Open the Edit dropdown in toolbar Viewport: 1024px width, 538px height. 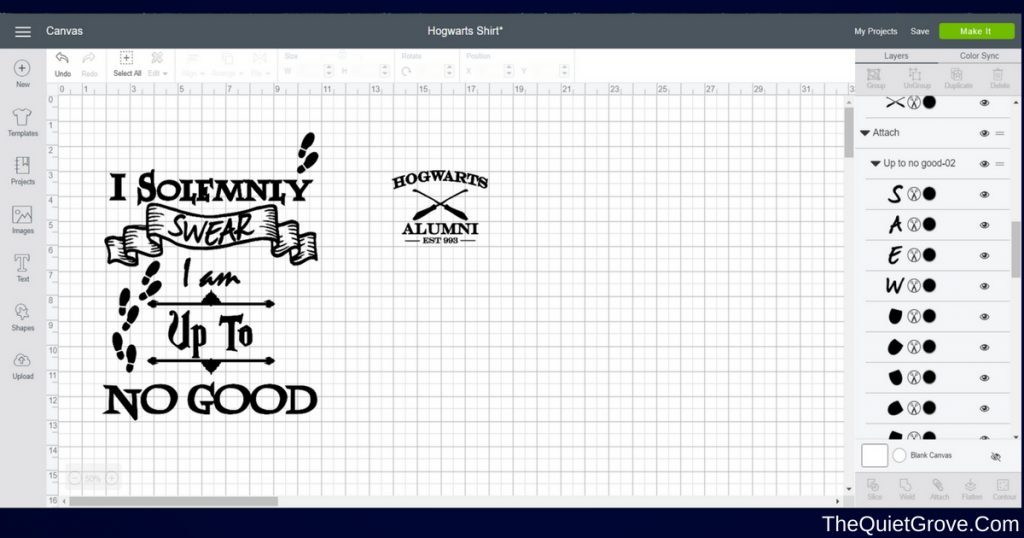pos(157,64)
